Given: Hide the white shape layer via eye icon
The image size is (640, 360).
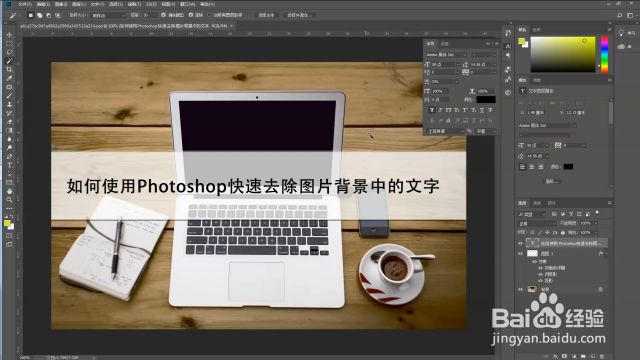Looking at the screenshot, I should pos(520,253).
